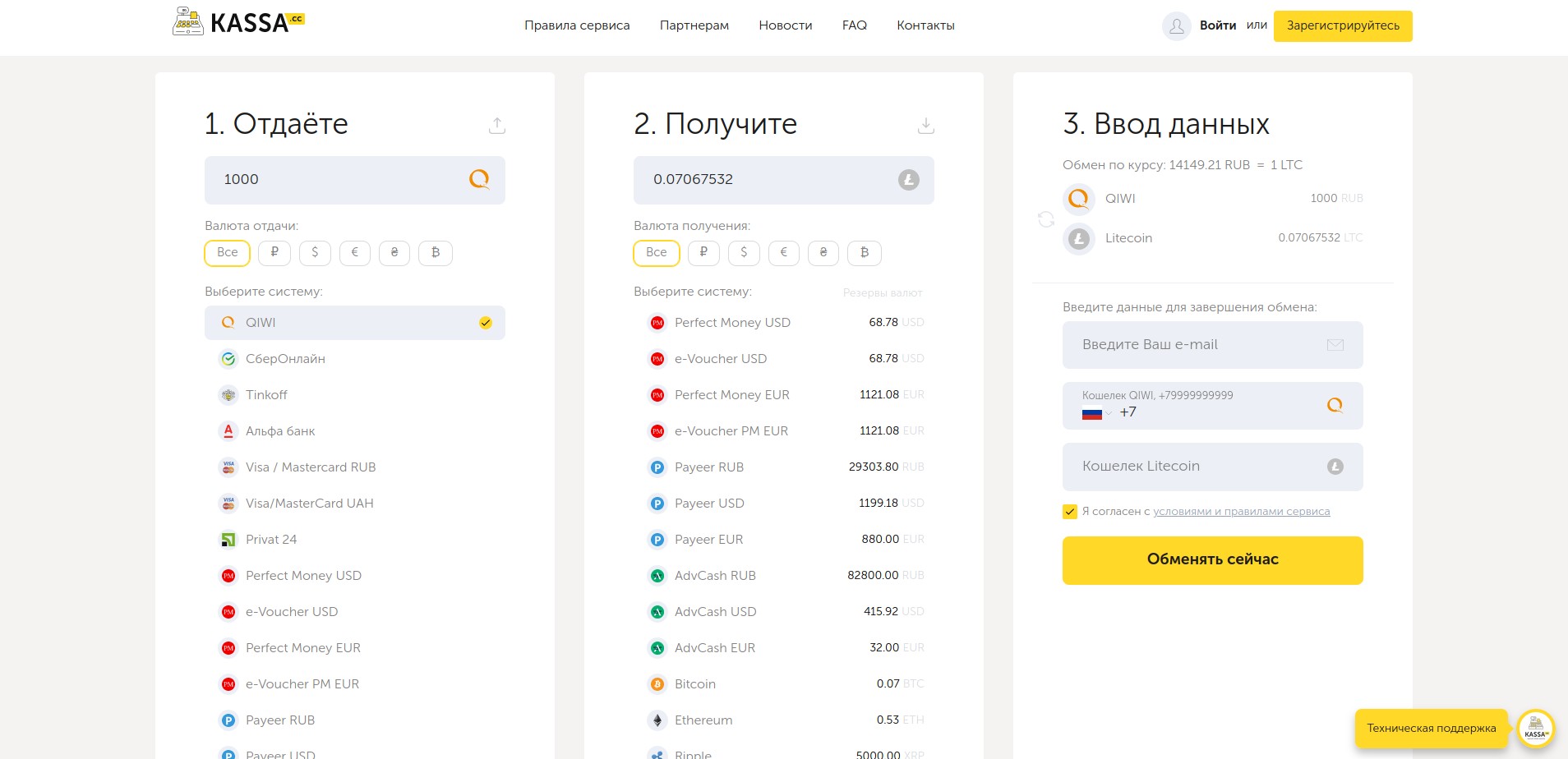1568x759 pixels.
Task: Click the round KASSA support chat icon
Action: (1535, 729)
